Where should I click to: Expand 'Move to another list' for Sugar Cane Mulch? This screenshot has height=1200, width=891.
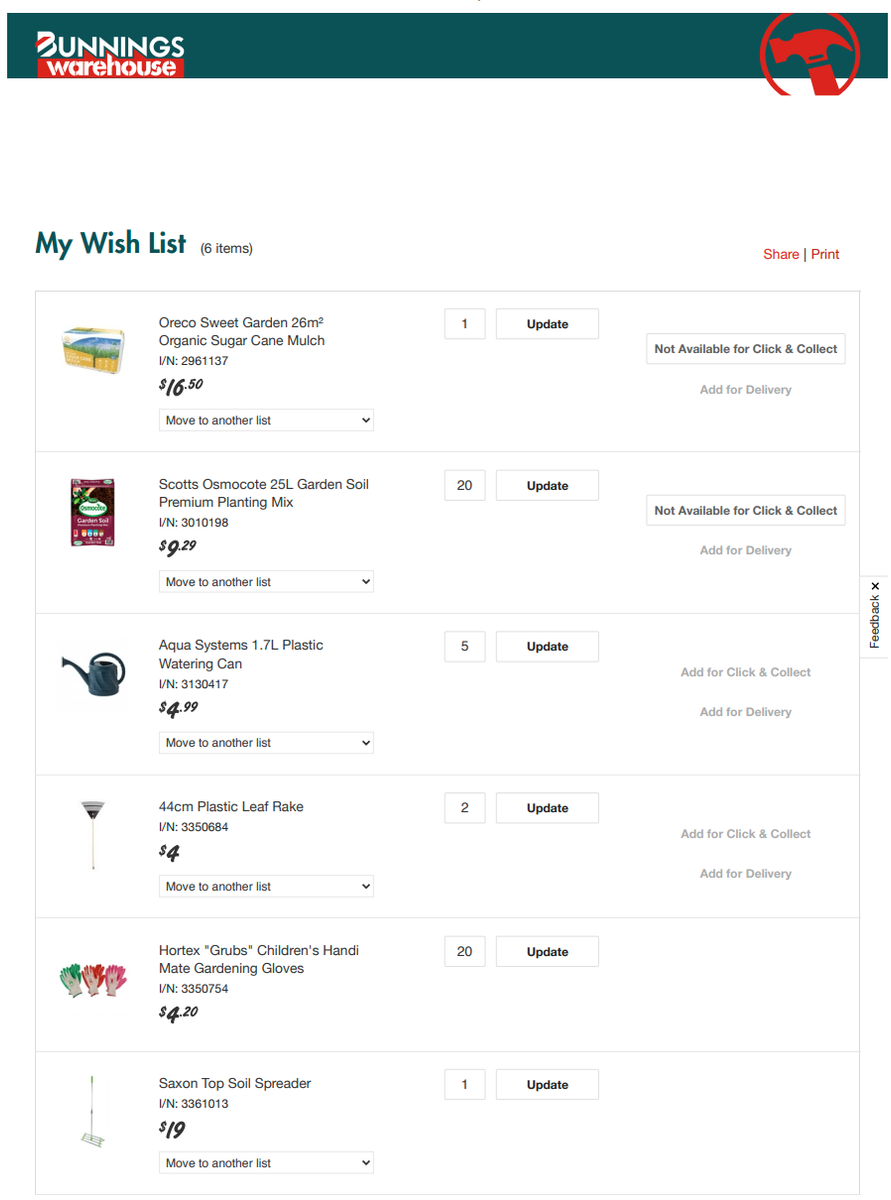(x=266, y=420)
